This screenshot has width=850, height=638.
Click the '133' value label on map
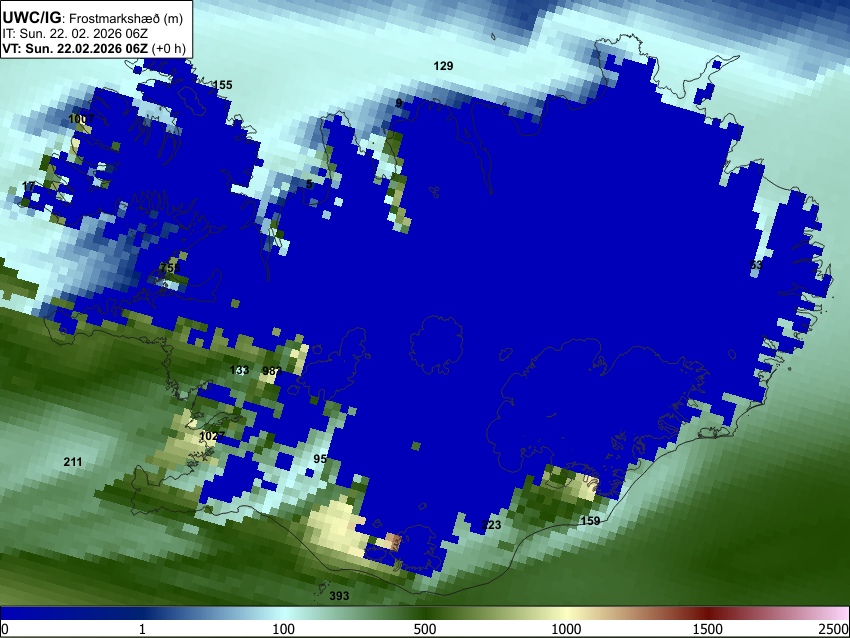coord(239,370)
